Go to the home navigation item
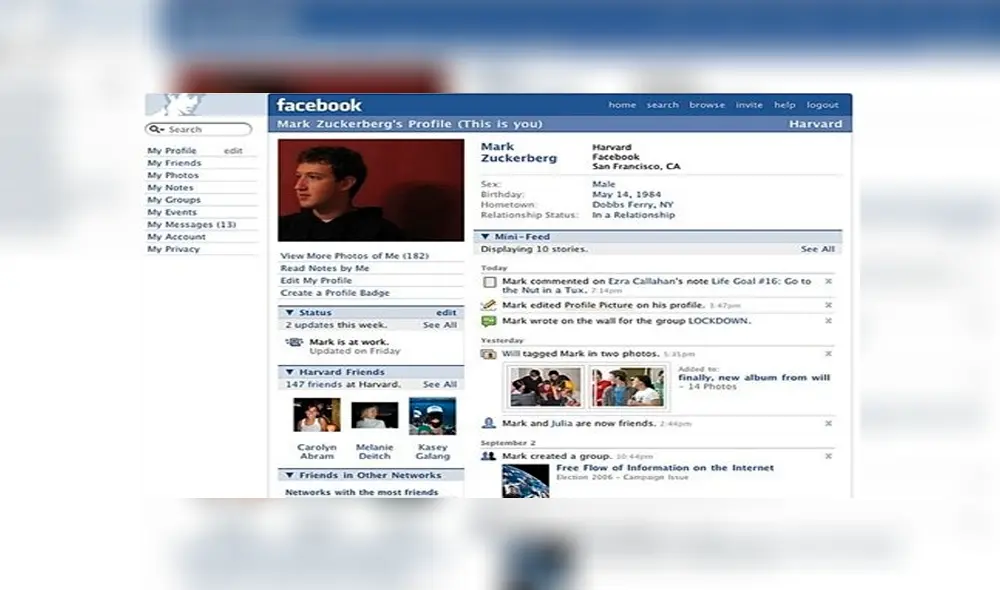This screenshot has width=1000, height=590. tap(622, 104)
